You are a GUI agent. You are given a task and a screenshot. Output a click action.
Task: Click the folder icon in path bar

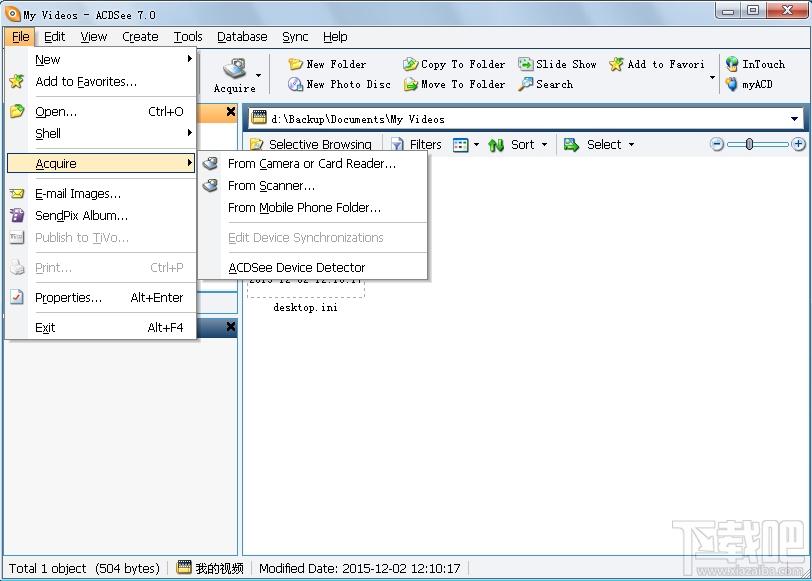pos(259,118)
